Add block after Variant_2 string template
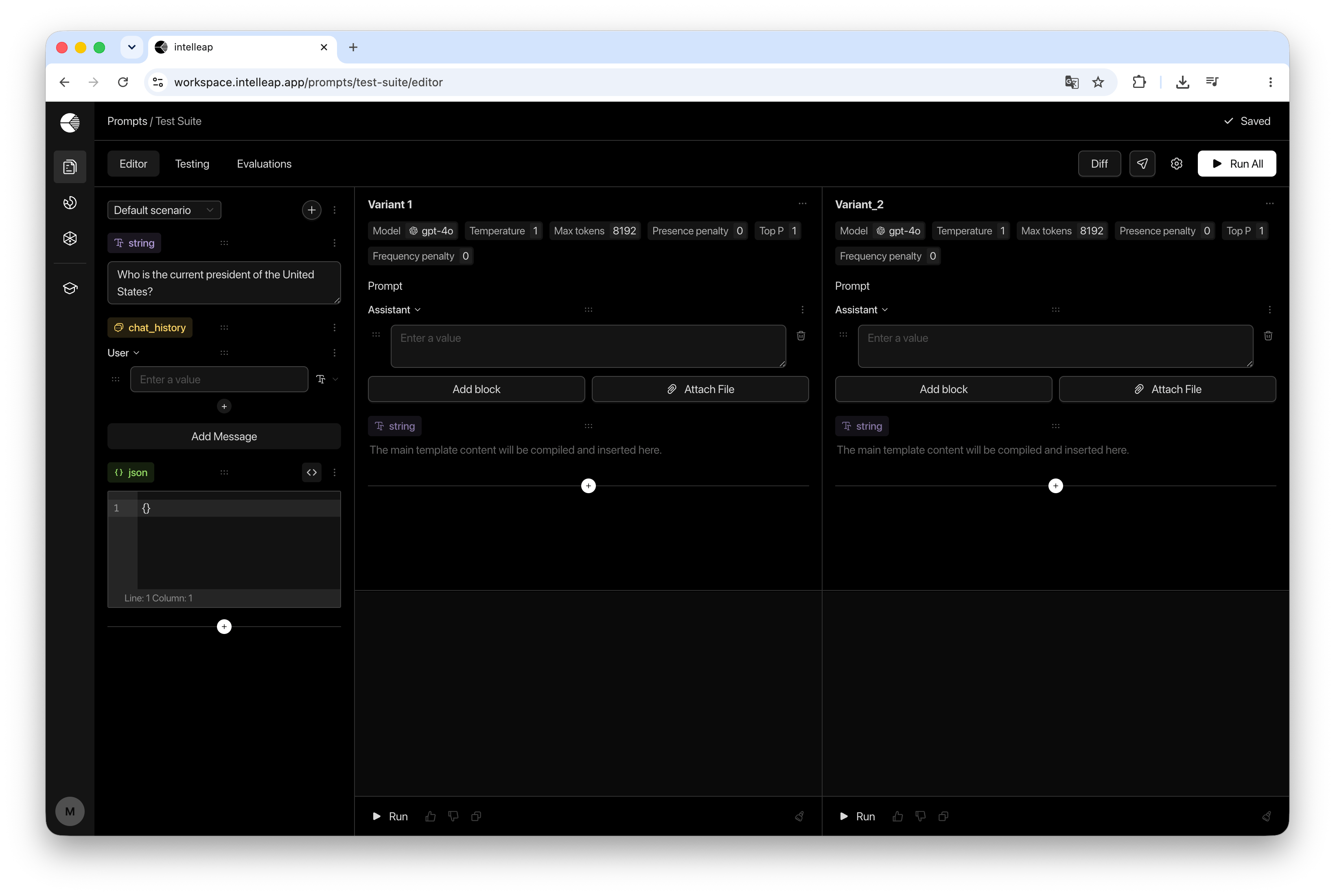This screenshot has height=896, width=1335. (x=1055, y=486)
